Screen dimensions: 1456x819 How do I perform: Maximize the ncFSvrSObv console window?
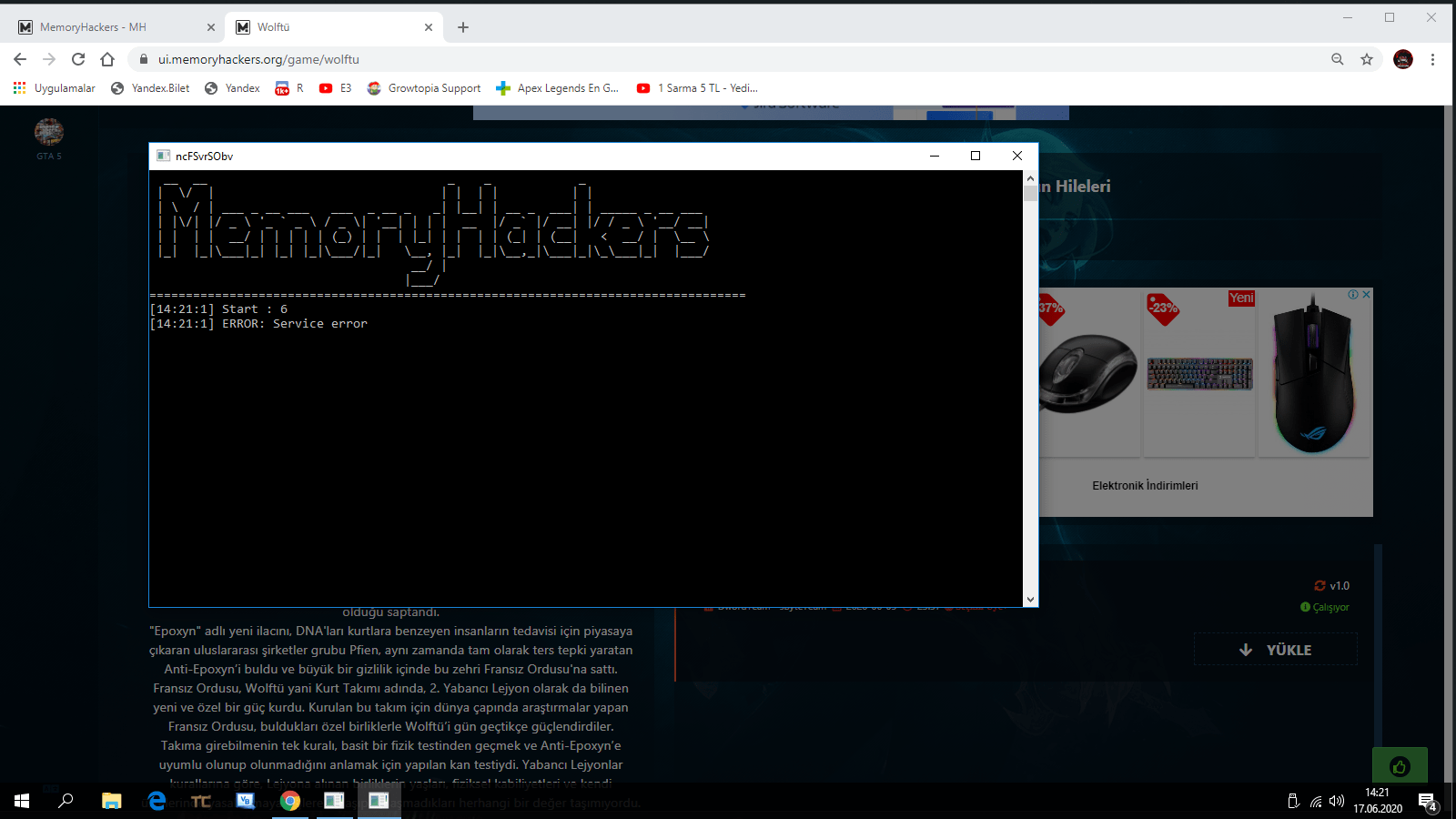pos(976,156)
